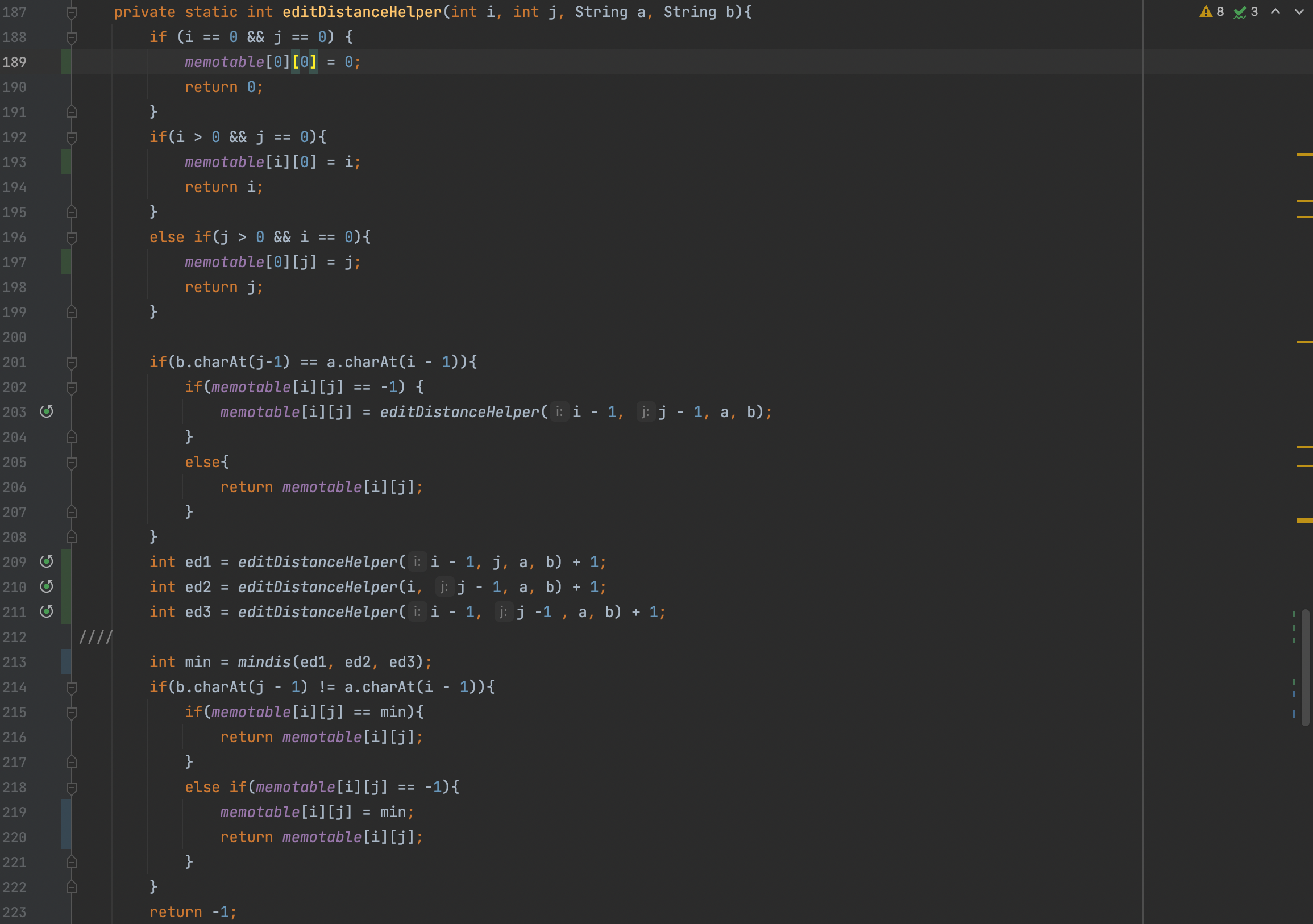Collapse the charAt if block line 201
Screen dimensions: 1313x924
[72, 363]
